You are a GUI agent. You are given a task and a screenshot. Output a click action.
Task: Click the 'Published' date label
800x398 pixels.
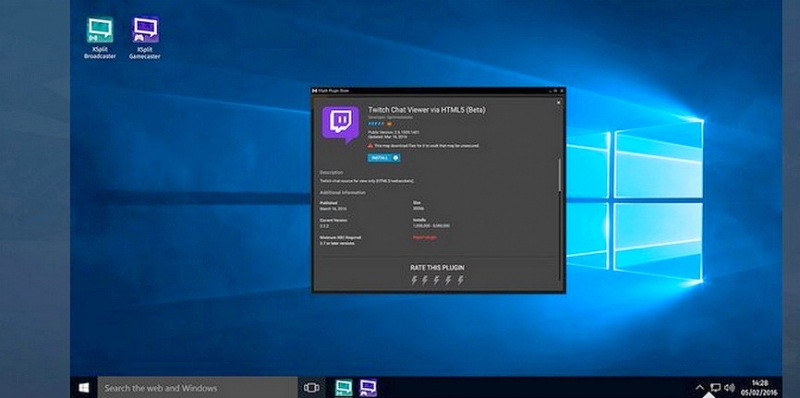coord(329,203)
